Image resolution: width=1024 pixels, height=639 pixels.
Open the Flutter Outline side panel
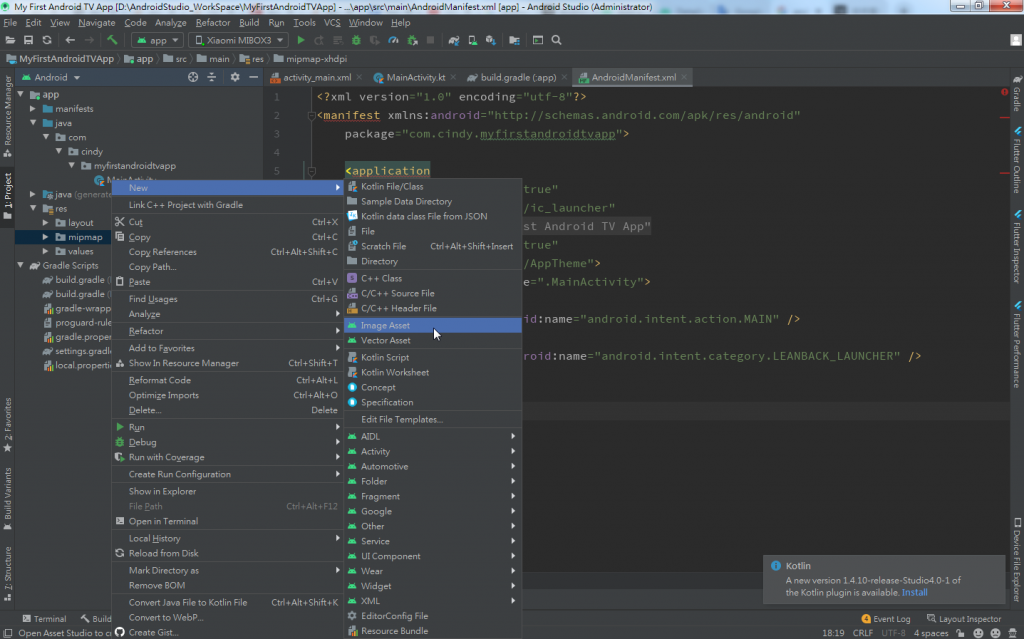pyautogui.click(x=1017, y=160)
